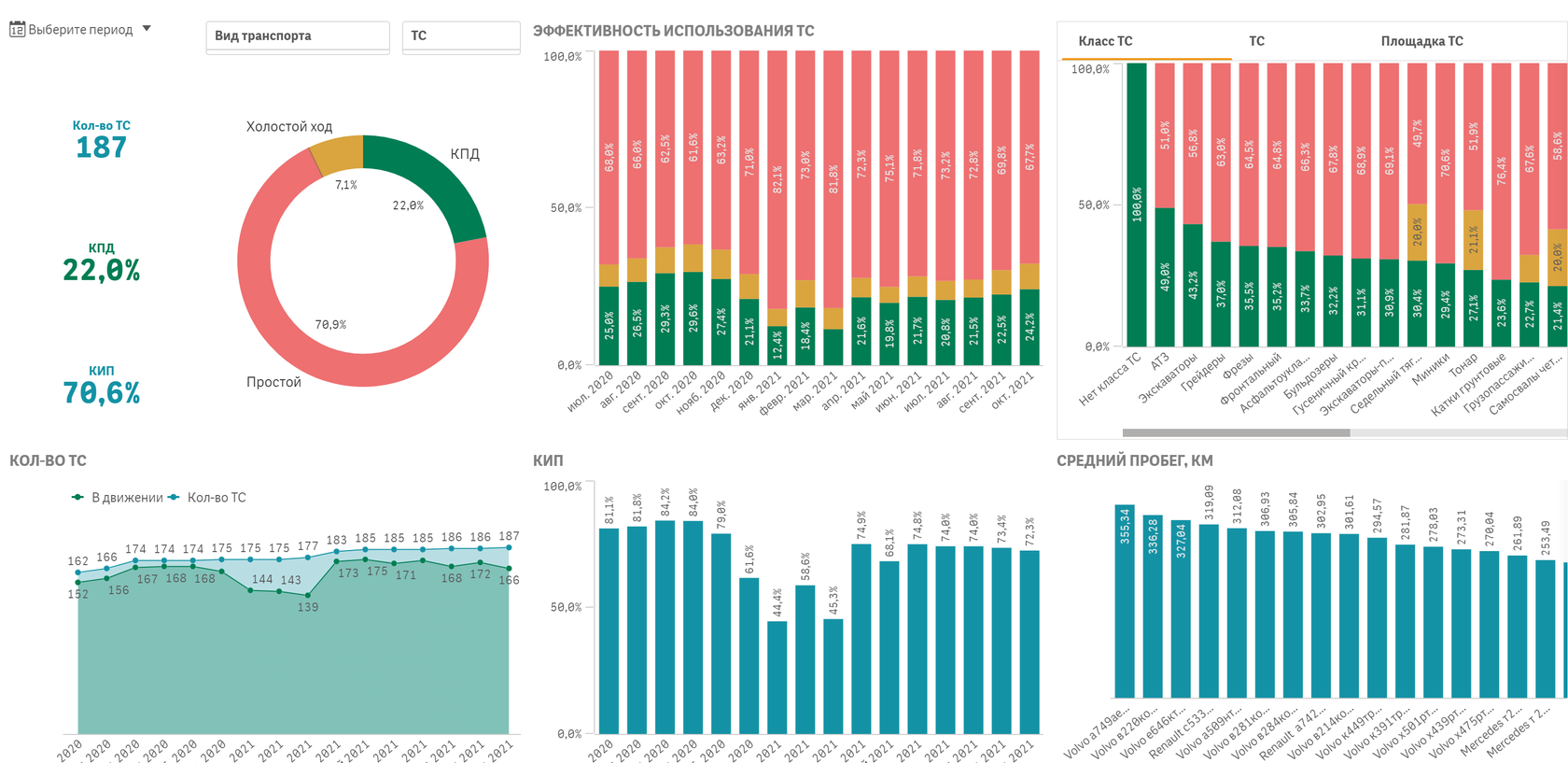Toggle the В движении legend entry
This screenshot has width=1568, height=763.
tap(118, 498)
